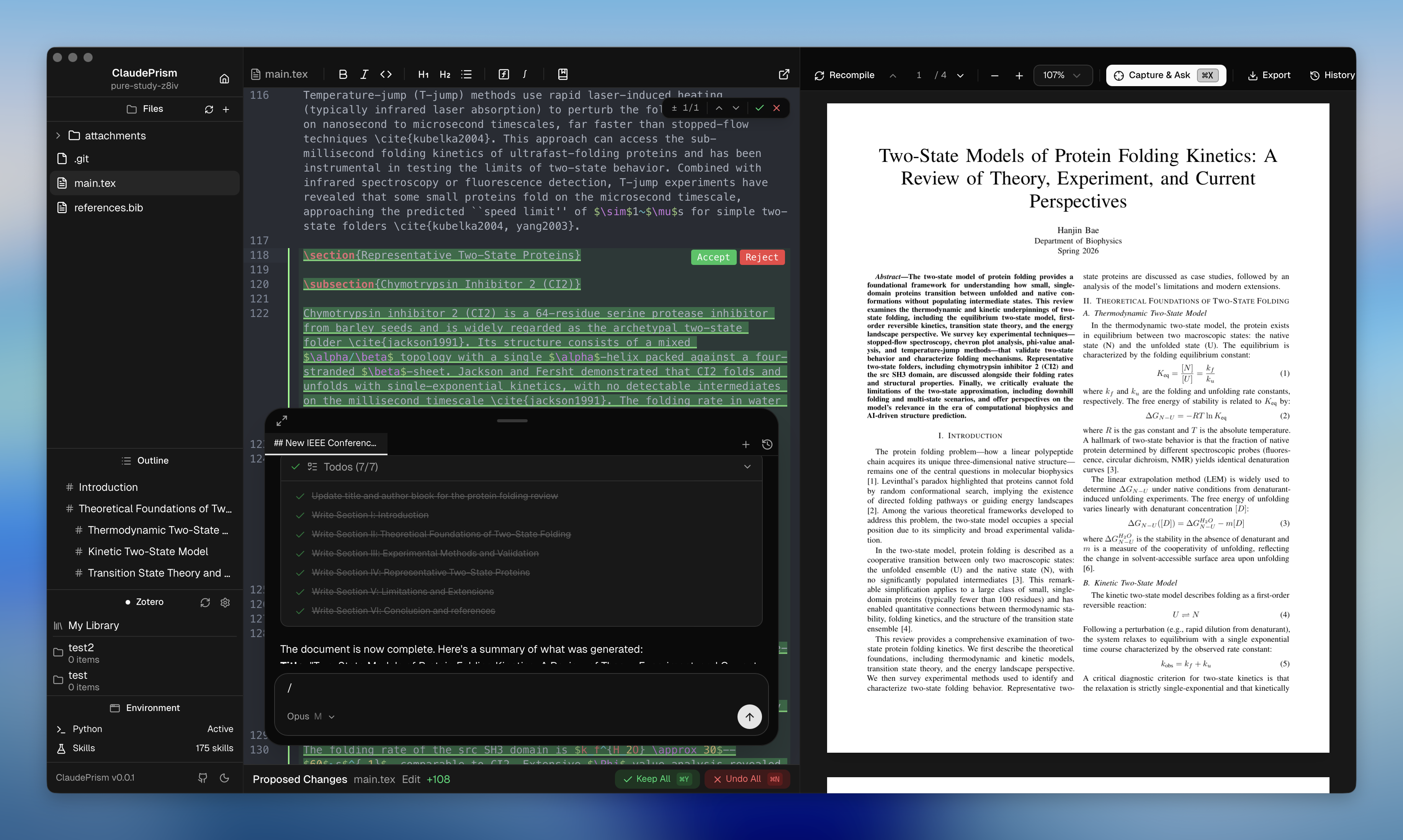Go to next change in diff navigator
The height and width of the screenshot is (840, 1403).
point(736,108)
